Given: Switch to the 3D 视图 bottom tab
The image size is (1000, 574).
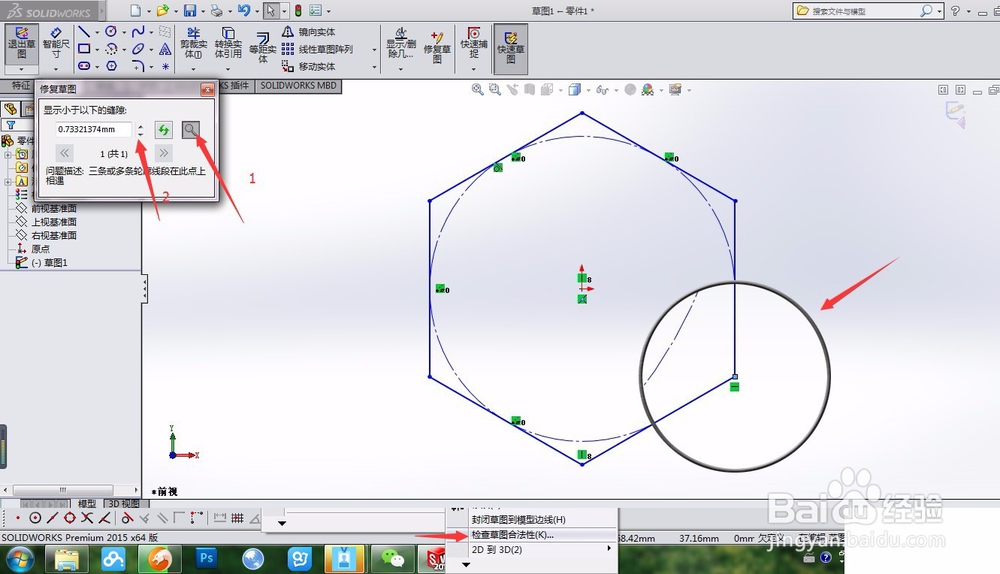Looking at the screenshot, I should tap(124, 504).
